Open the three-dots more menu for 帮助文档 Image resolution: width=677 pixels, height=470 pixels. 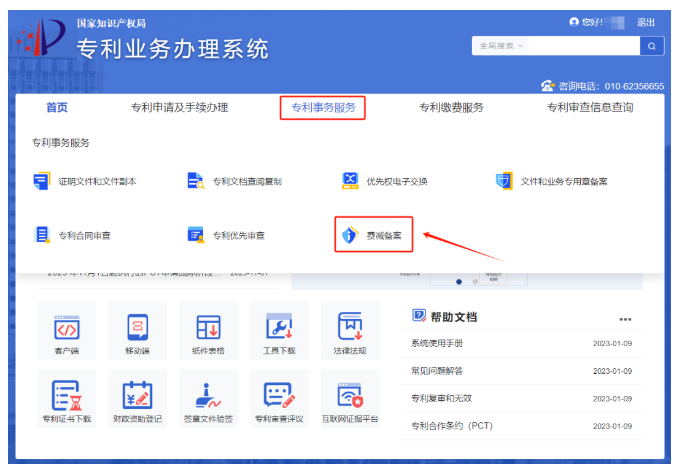(625, 319)
